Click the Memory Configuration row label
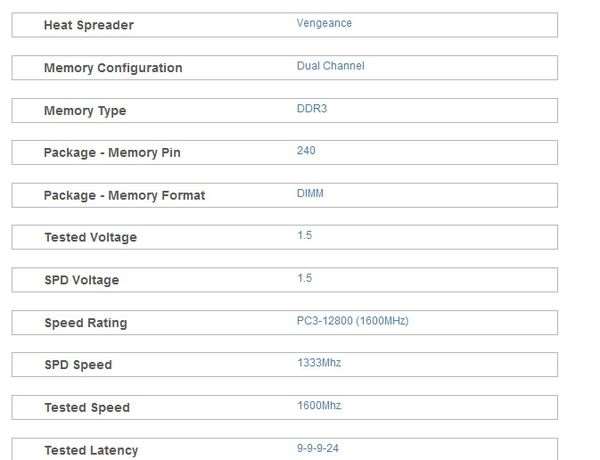The height and width of the screenshot is (460, 600). click(113, 68)
